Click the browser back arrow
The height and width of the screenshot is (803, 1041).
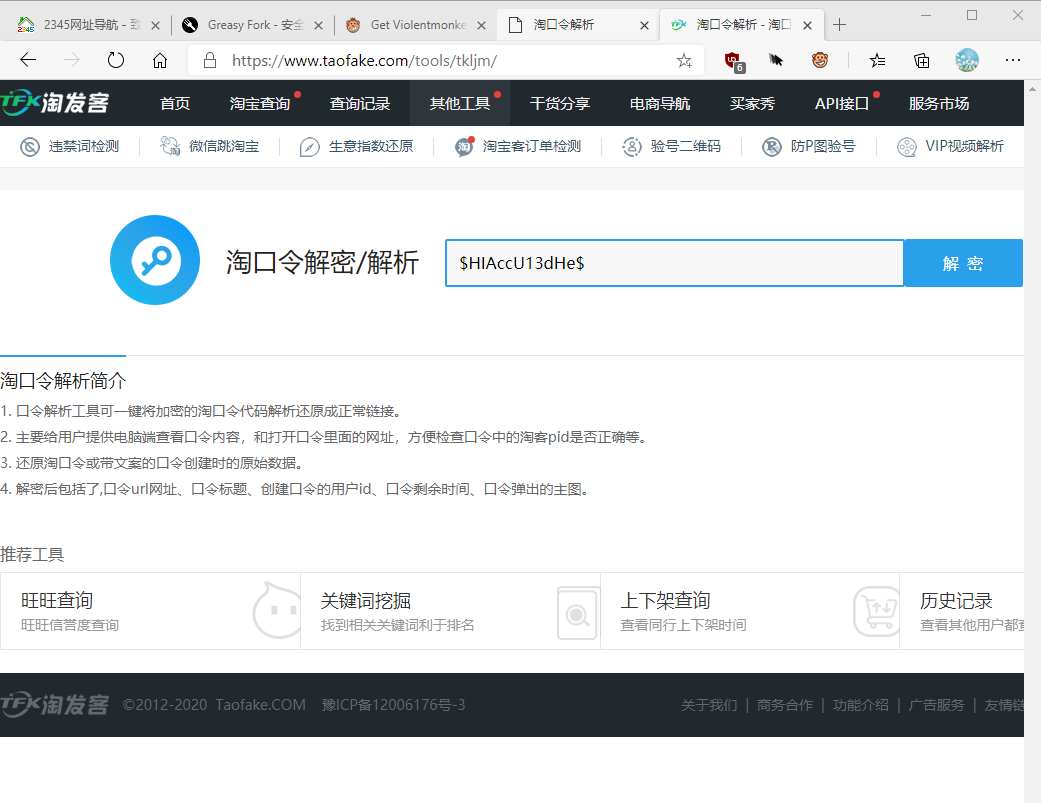point(28,60)
